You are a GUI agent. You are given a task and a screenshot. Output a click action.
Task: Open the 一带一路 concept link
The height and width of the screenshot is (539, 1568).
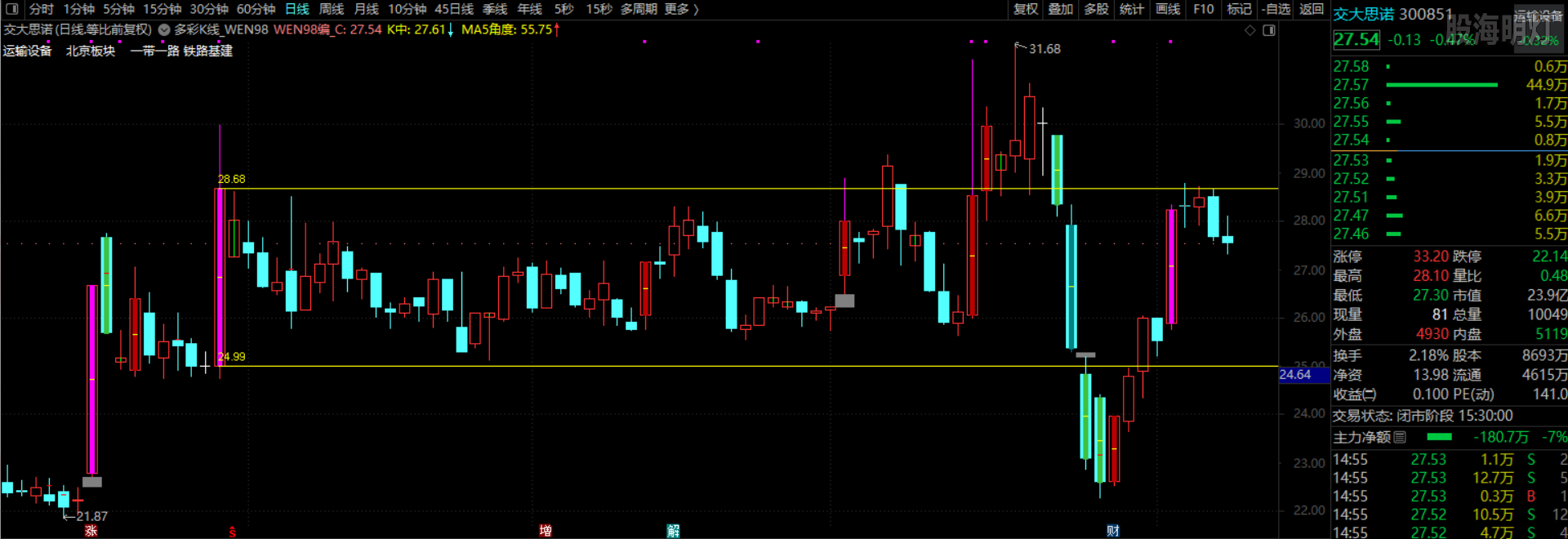point(154,51)
